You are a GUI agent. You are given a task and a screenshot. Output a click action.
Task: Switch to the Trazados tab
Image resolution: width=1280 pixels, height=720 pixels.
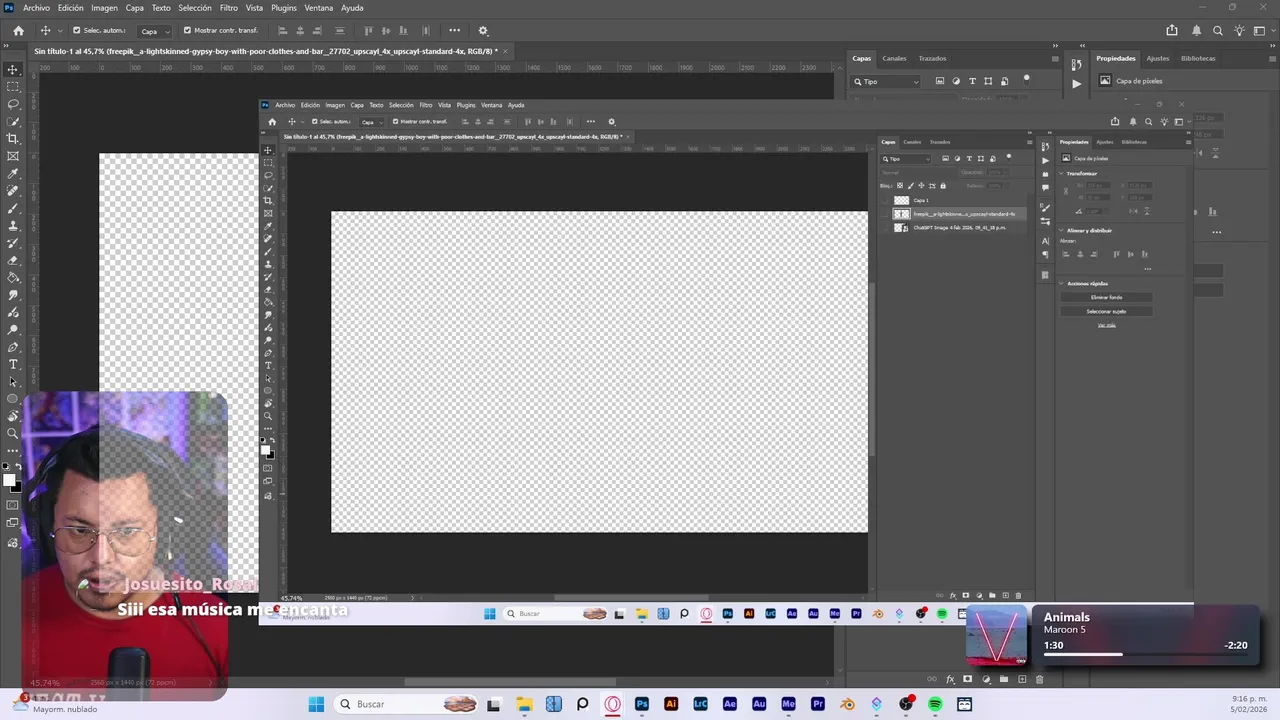932,58
